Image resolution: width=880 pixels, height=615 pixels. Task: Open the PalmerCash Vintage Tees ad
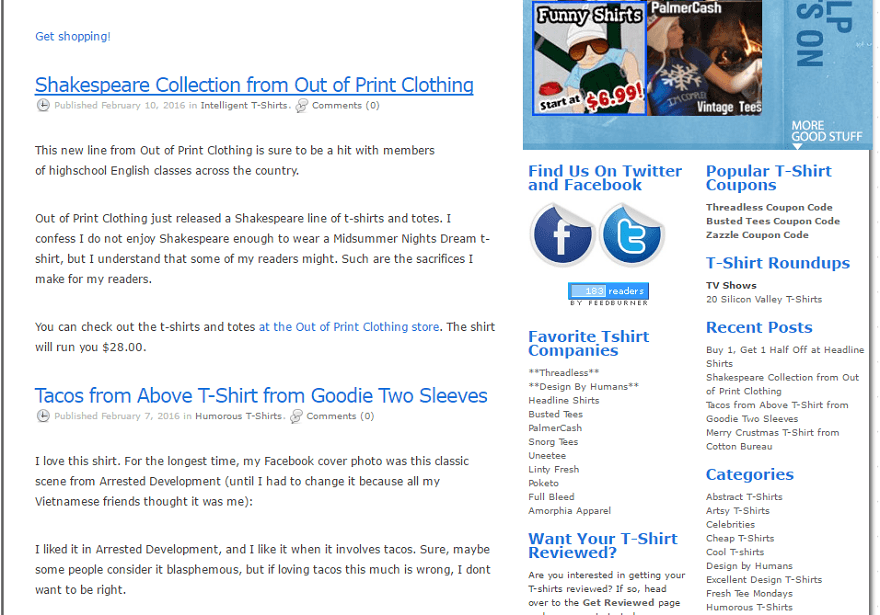click(704, 58)
